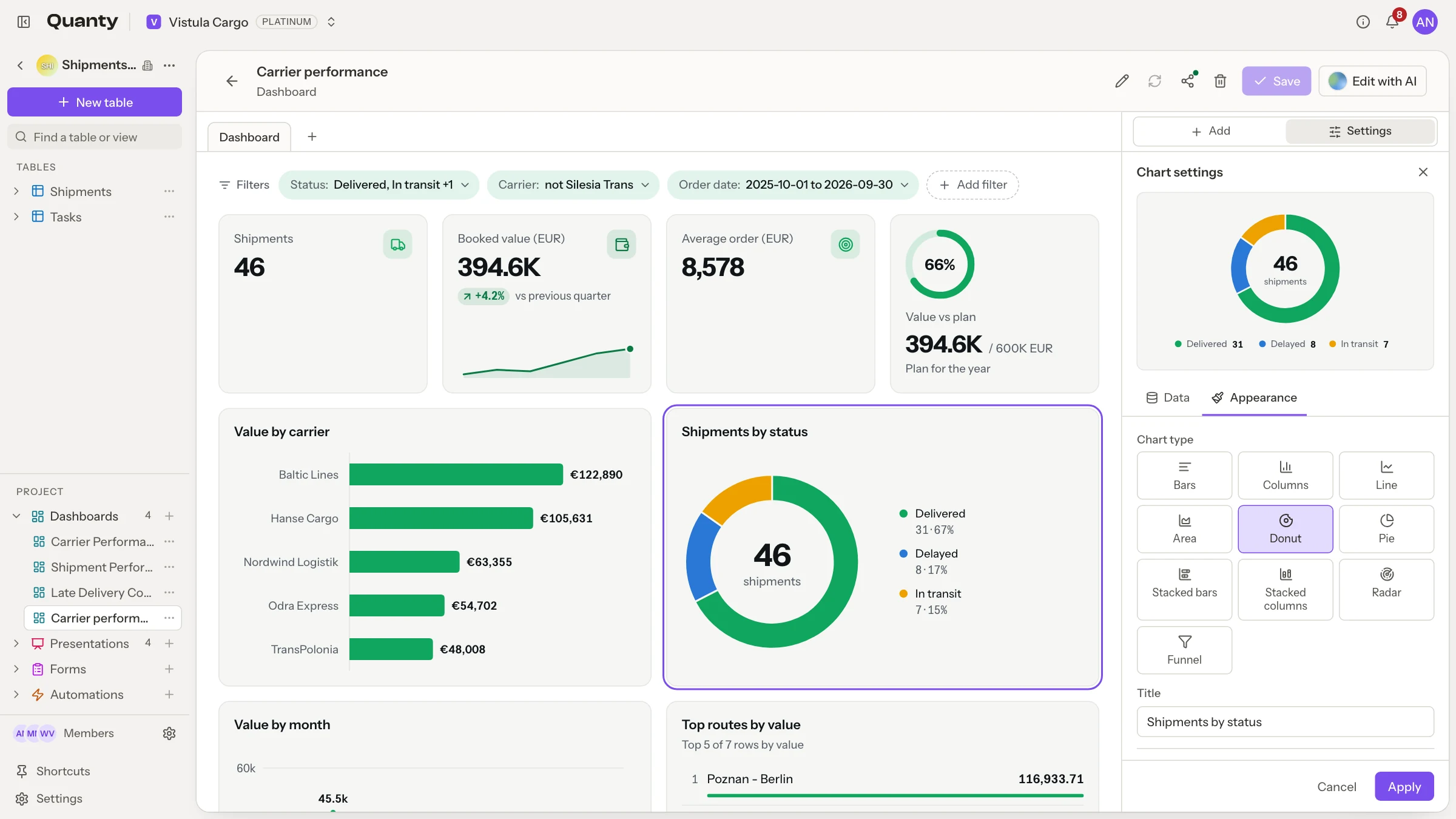
Task: Share the dashboard
Action: coord(1188,81)
